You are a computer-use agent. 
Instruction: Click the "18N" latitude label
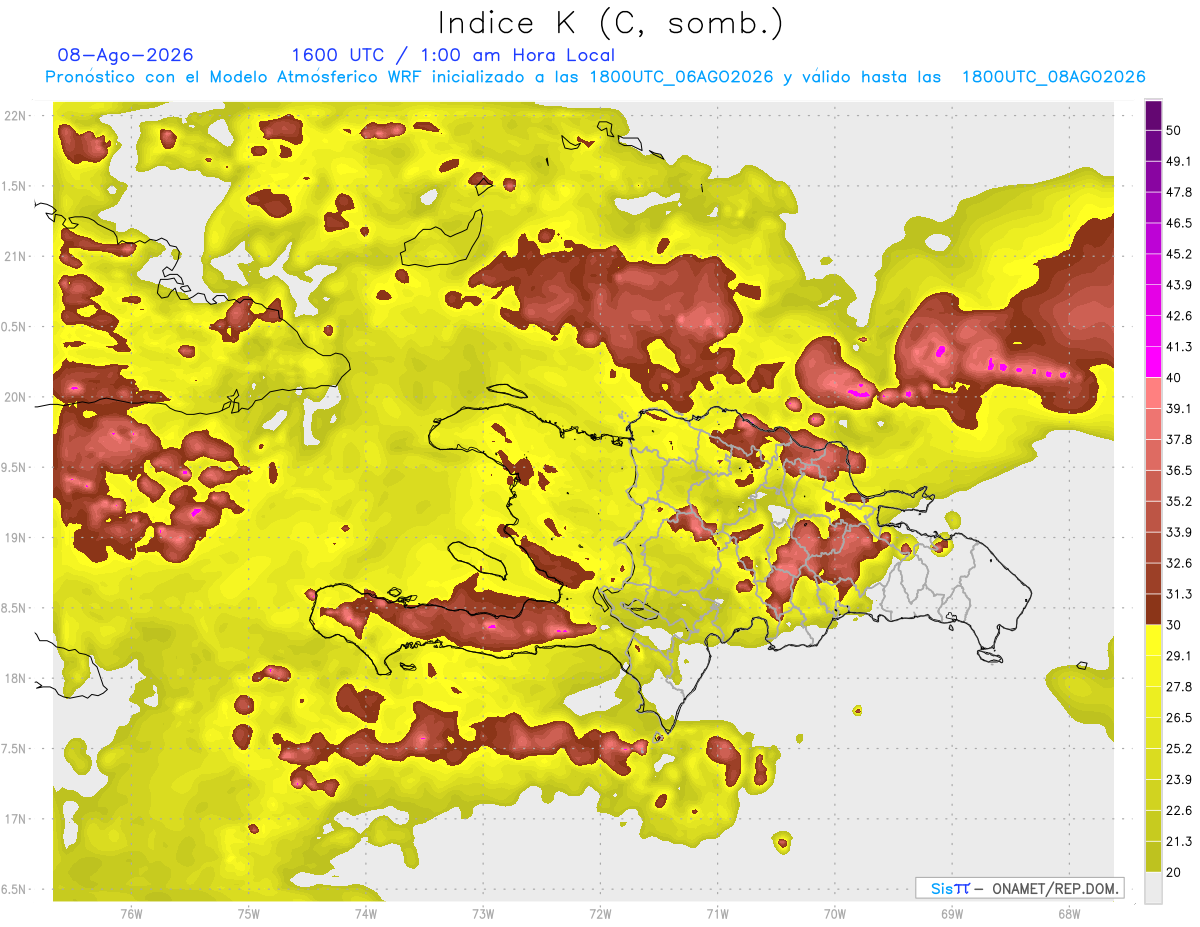(16, 679)
